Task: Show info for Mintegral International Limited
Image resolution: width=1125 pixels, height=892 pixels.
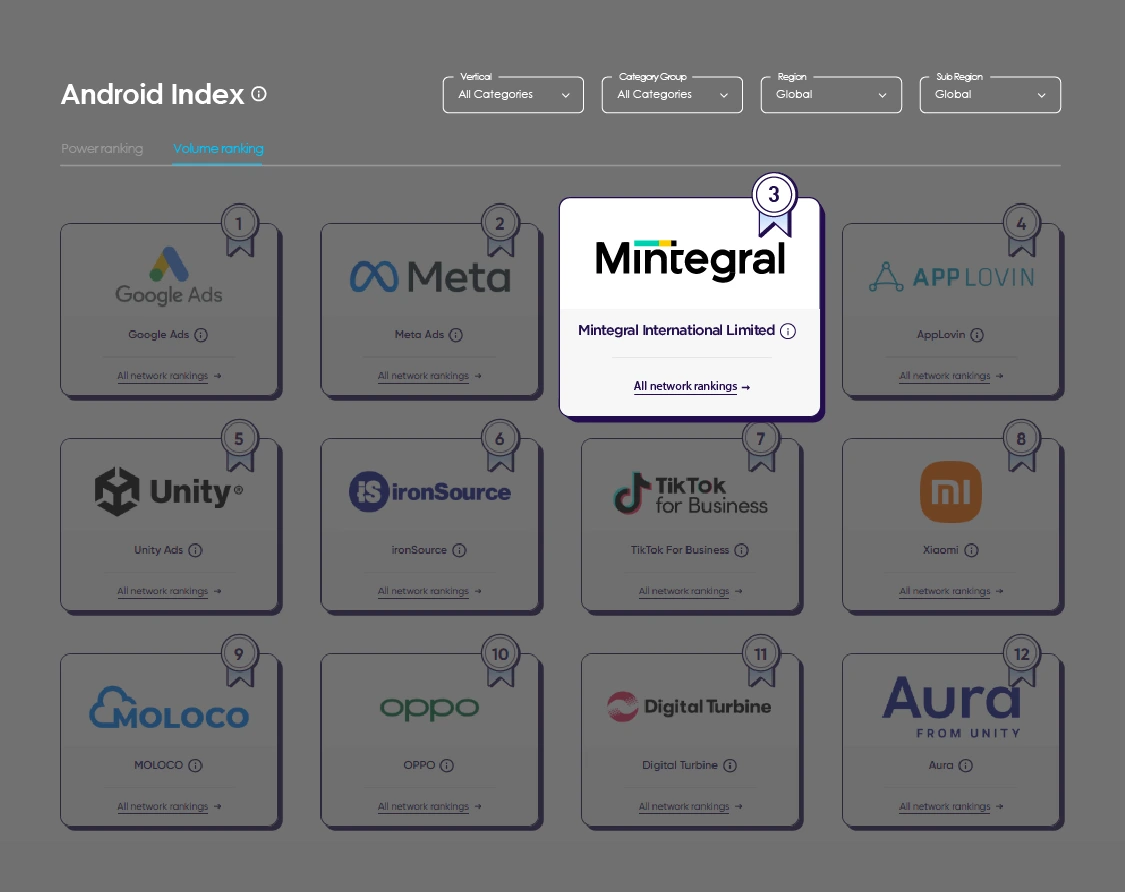Action: [788, 331]
